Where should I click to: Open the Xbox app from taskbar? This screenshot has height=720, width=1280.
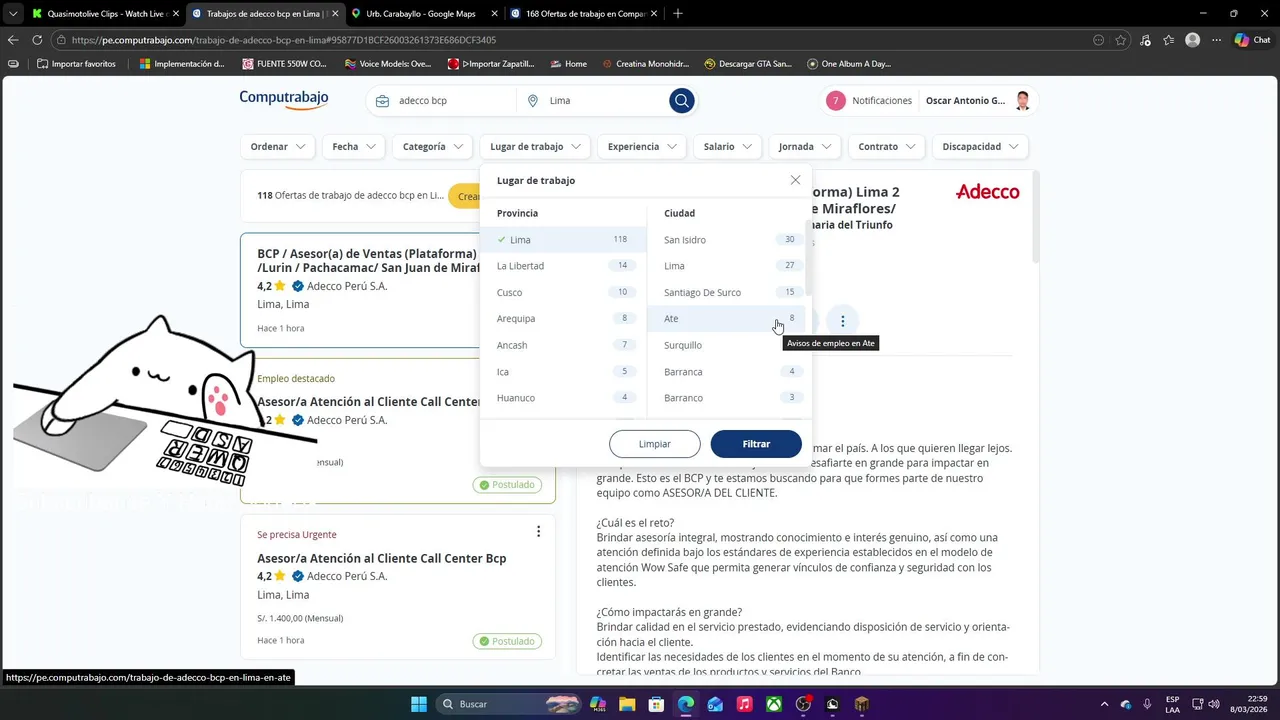[774, 704]
